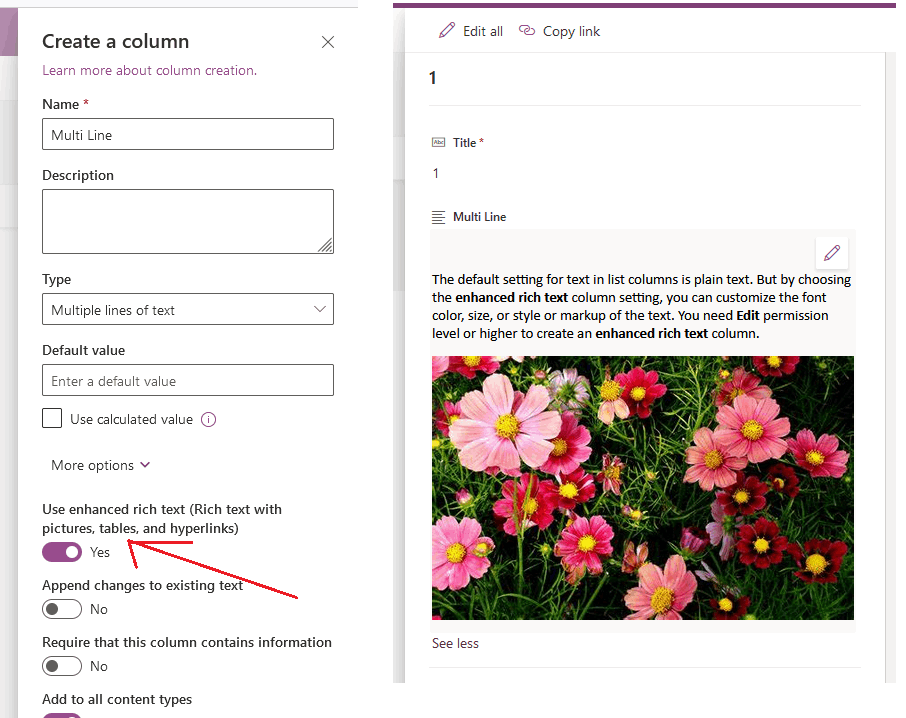Click the Name input field
The height and width of the screenshot is (718, 906).
coord(188,134)
